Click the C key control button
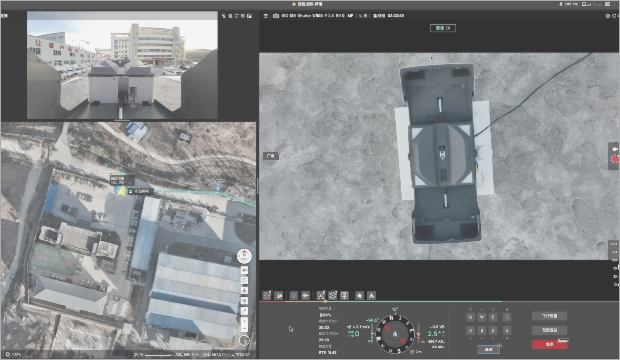Image resolution: width=620 pixels, height=360 pixels. pyautogui.click(x=507, y=317)
